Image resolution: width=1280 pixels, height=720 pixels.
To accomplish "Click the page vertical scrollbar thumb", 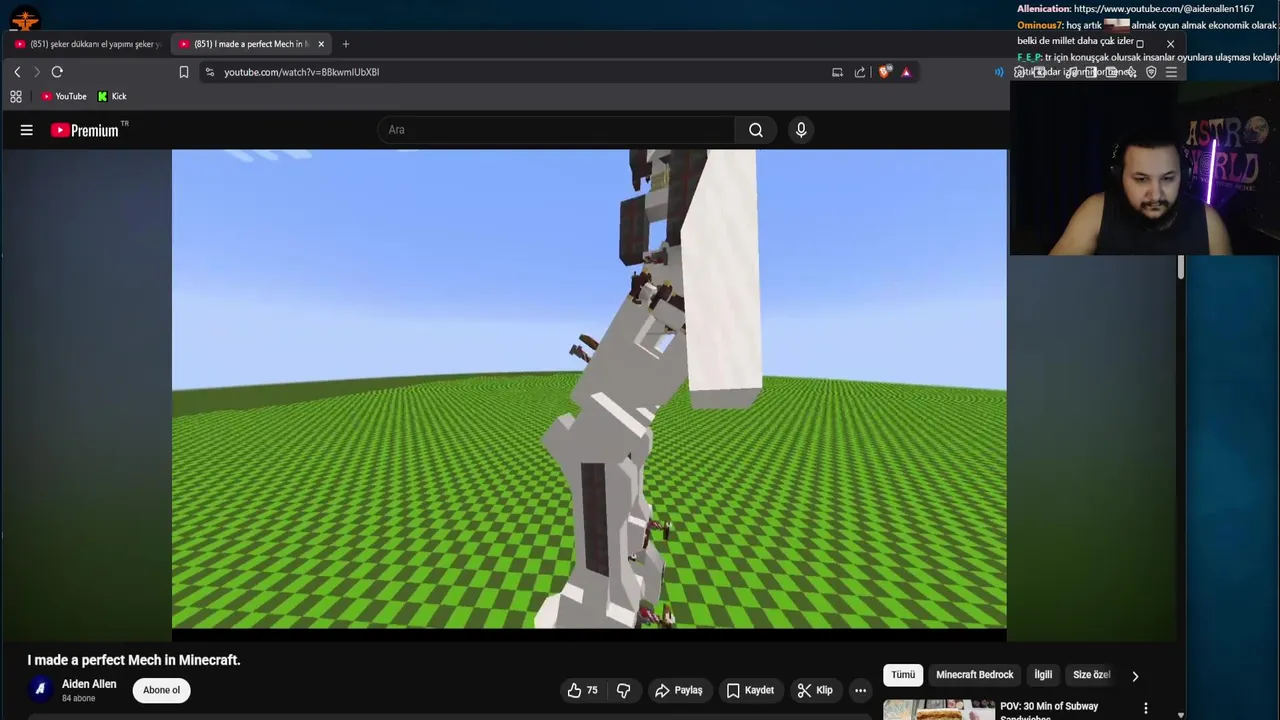I will (x=1181, y=267).
